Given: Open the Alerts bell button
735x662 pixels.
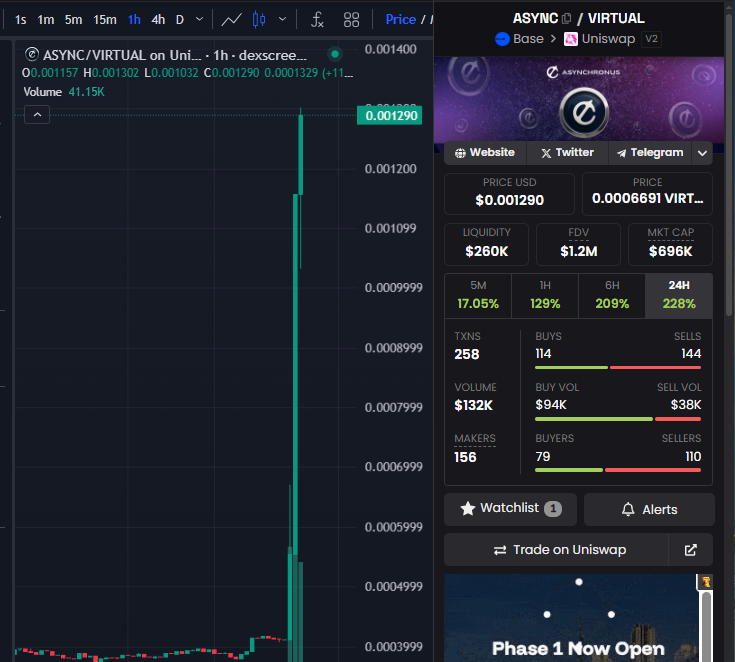Looking at the screenshot, I should click(x=649, y=509).
